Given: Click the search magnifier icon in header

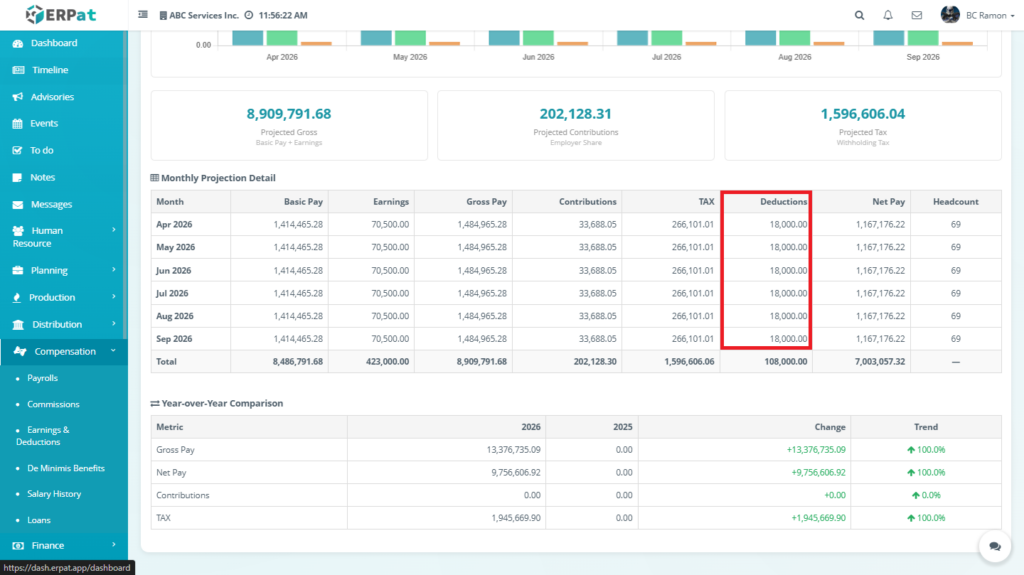Looking at the screenshot, I should [x=859, y=15].
